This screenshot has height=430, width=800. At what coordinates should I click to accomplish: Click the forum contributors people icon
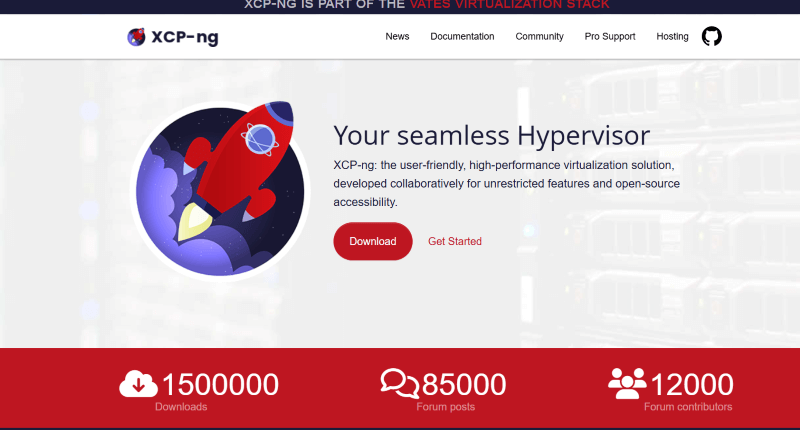point(627,383)
